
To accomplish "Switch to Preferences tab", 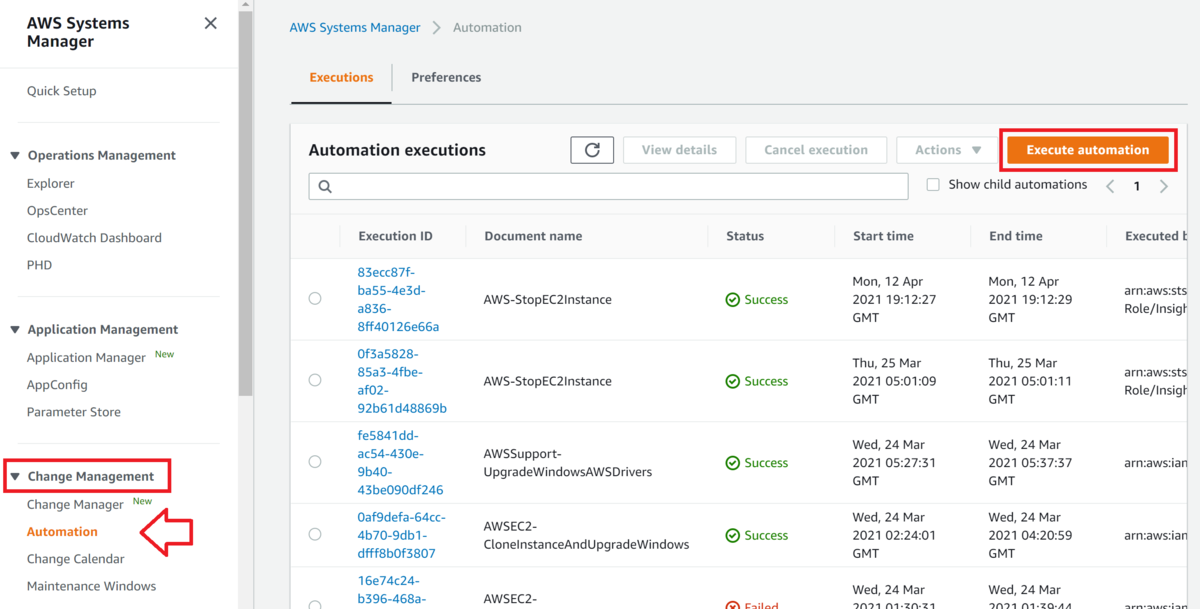I will (446, 77).
